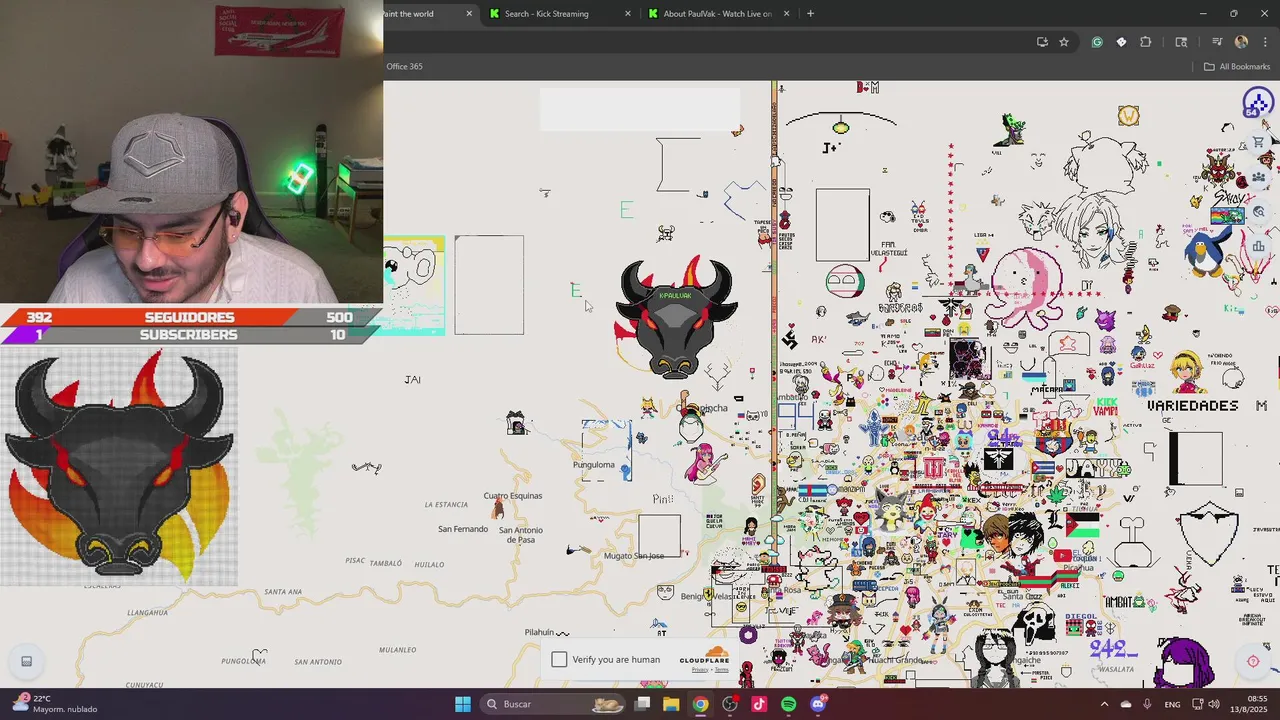Click the pink octopus pixel art
This screenshot has height=720, width=1280.
(x=1025, y=290)
